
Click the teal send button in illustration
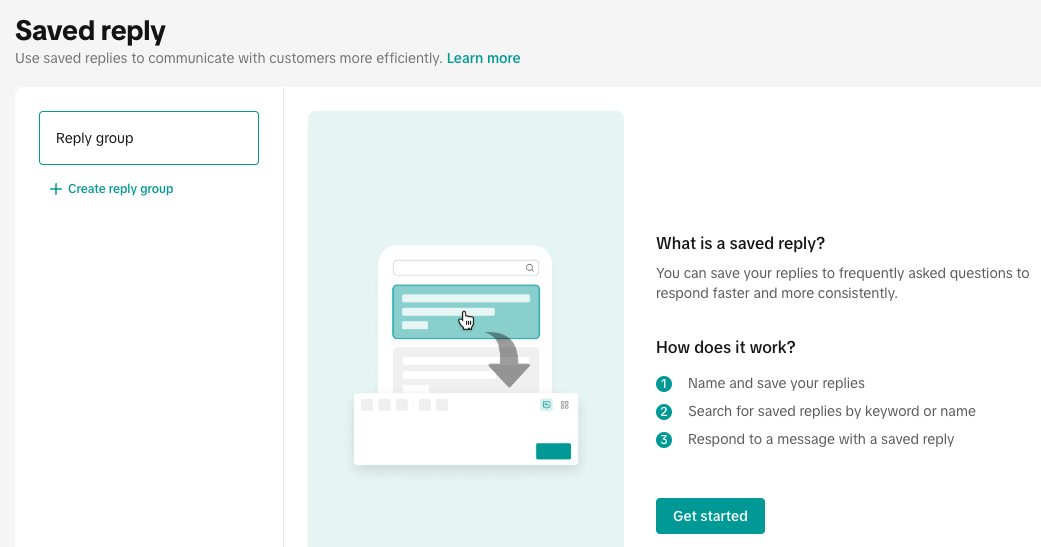click(553, 451)
